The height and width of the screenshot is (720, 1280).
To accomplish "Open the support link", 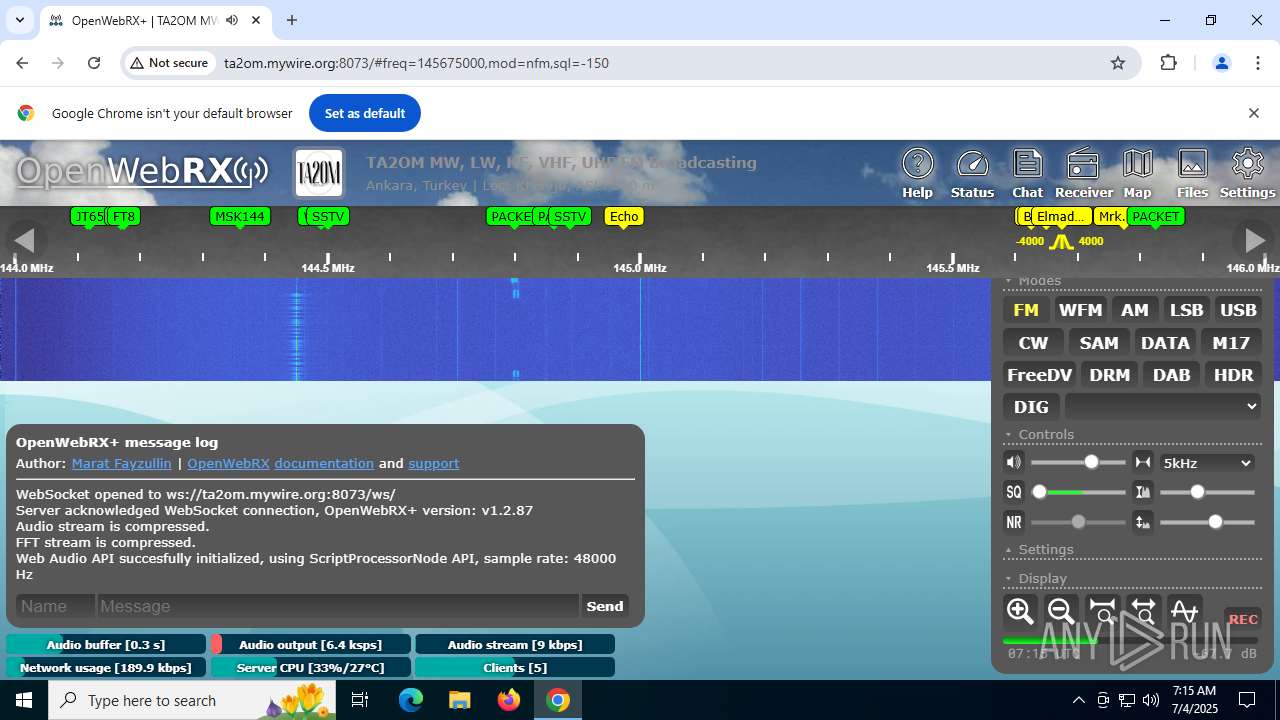I will point(433,463).
